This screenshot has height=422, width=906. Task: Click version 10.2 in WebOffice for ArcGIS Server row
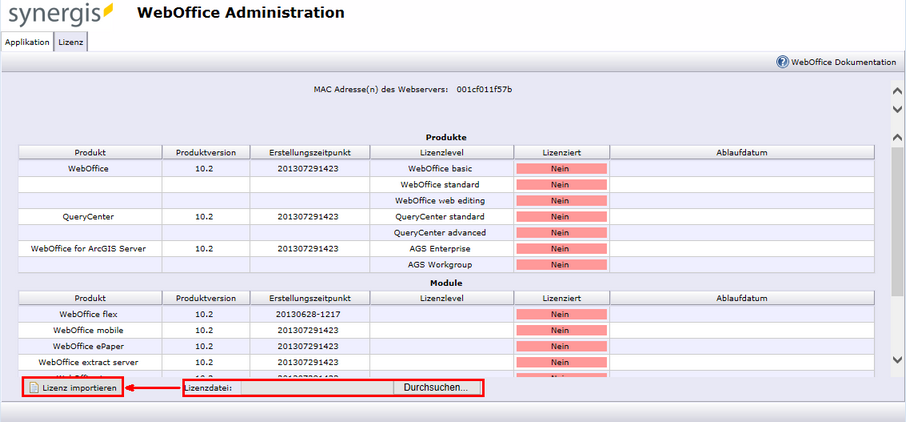pos(205,249)
